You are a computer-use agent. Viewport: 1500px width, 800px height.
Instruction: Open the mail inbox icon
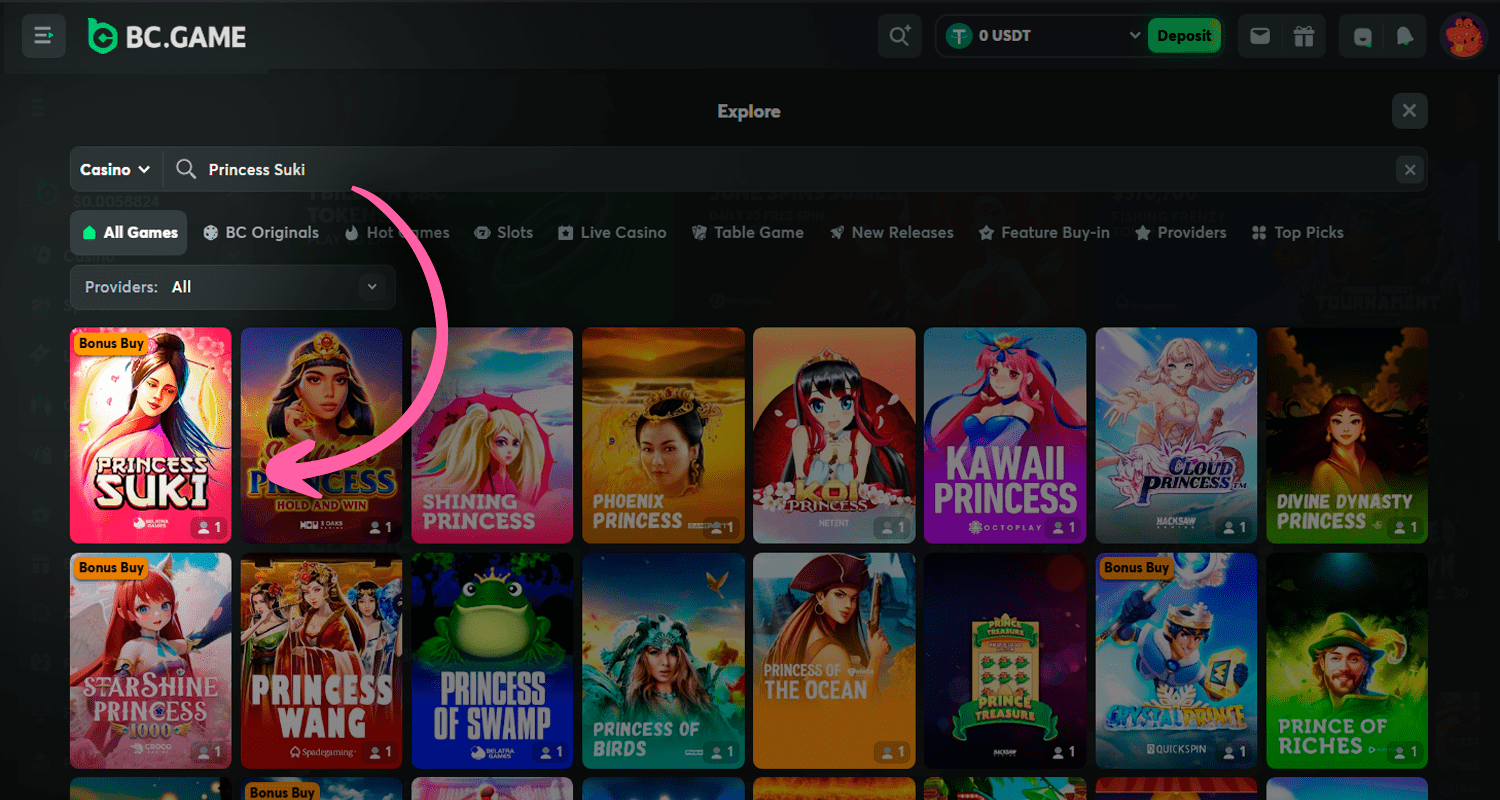pyautogui.click(x=1260, y=36)
